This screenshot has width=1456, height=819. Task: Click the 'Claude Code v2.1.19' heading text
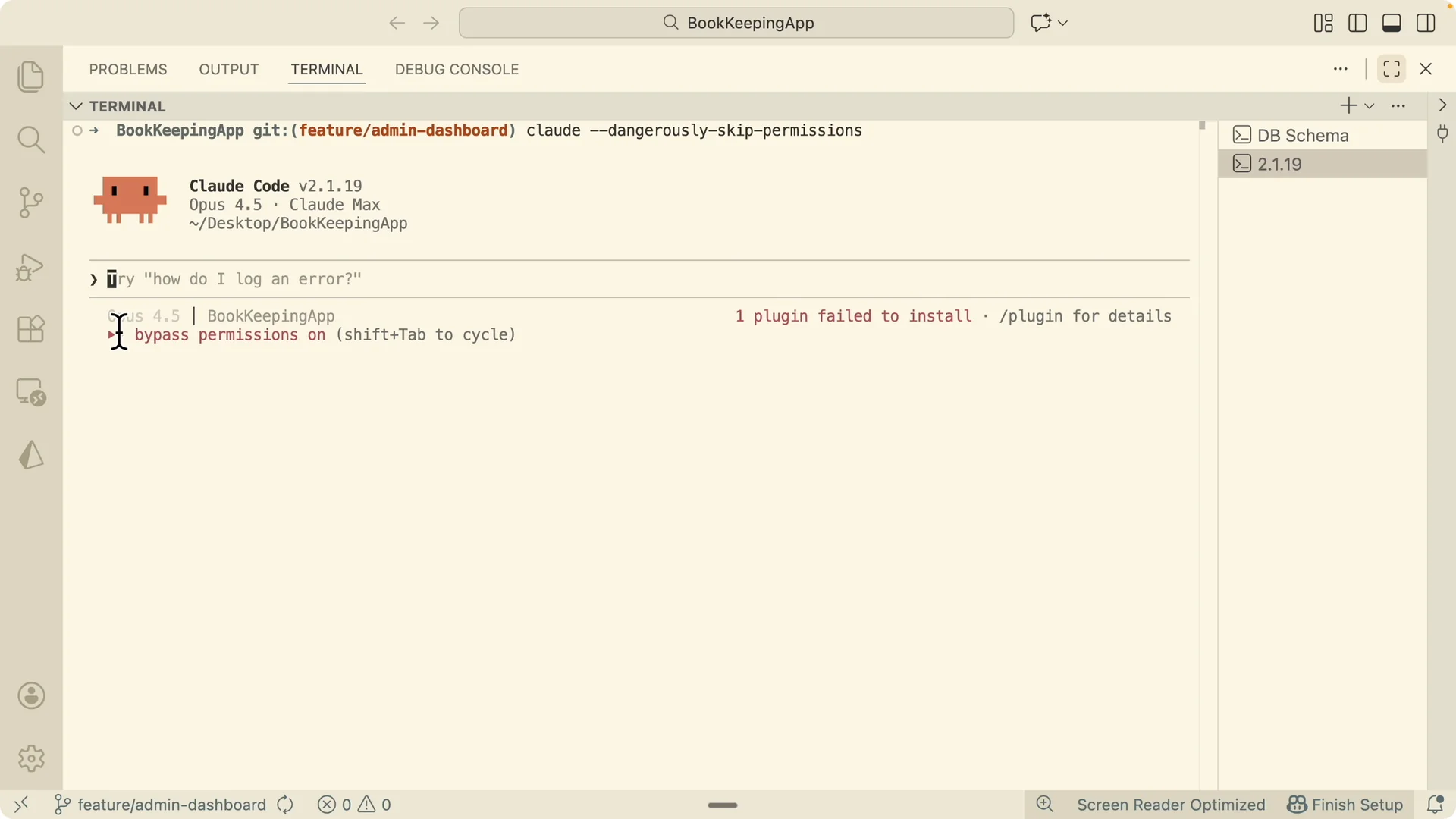pos(275,186)
